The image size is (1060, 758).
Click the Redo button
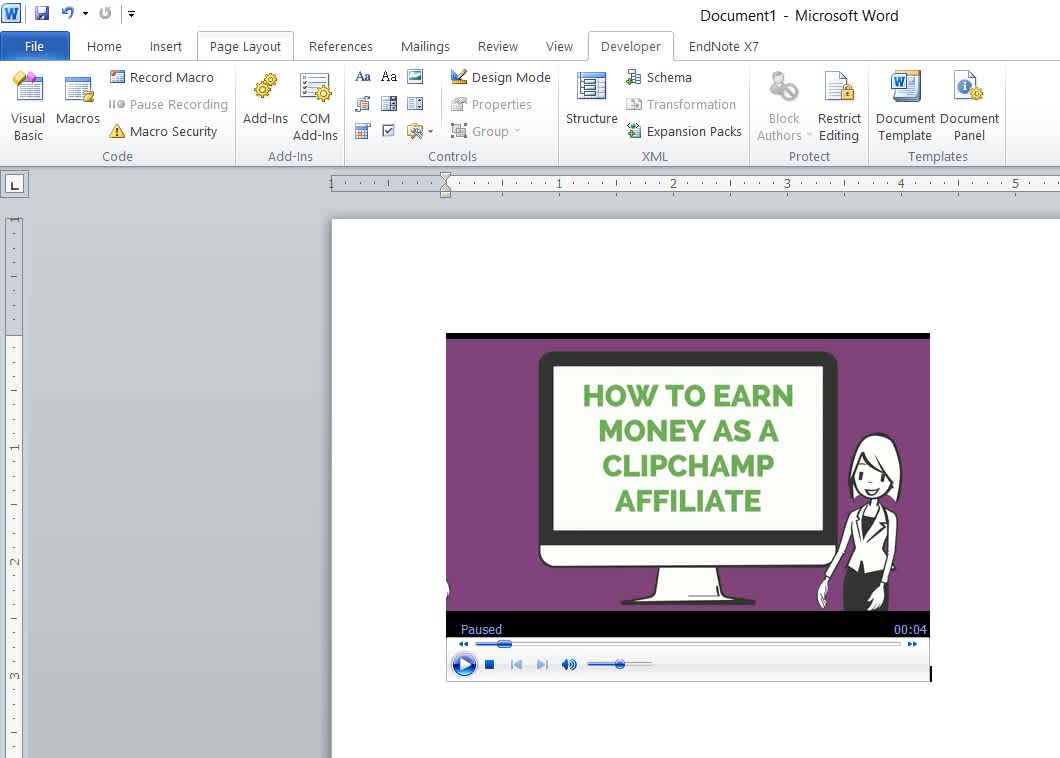click(105, 13)
